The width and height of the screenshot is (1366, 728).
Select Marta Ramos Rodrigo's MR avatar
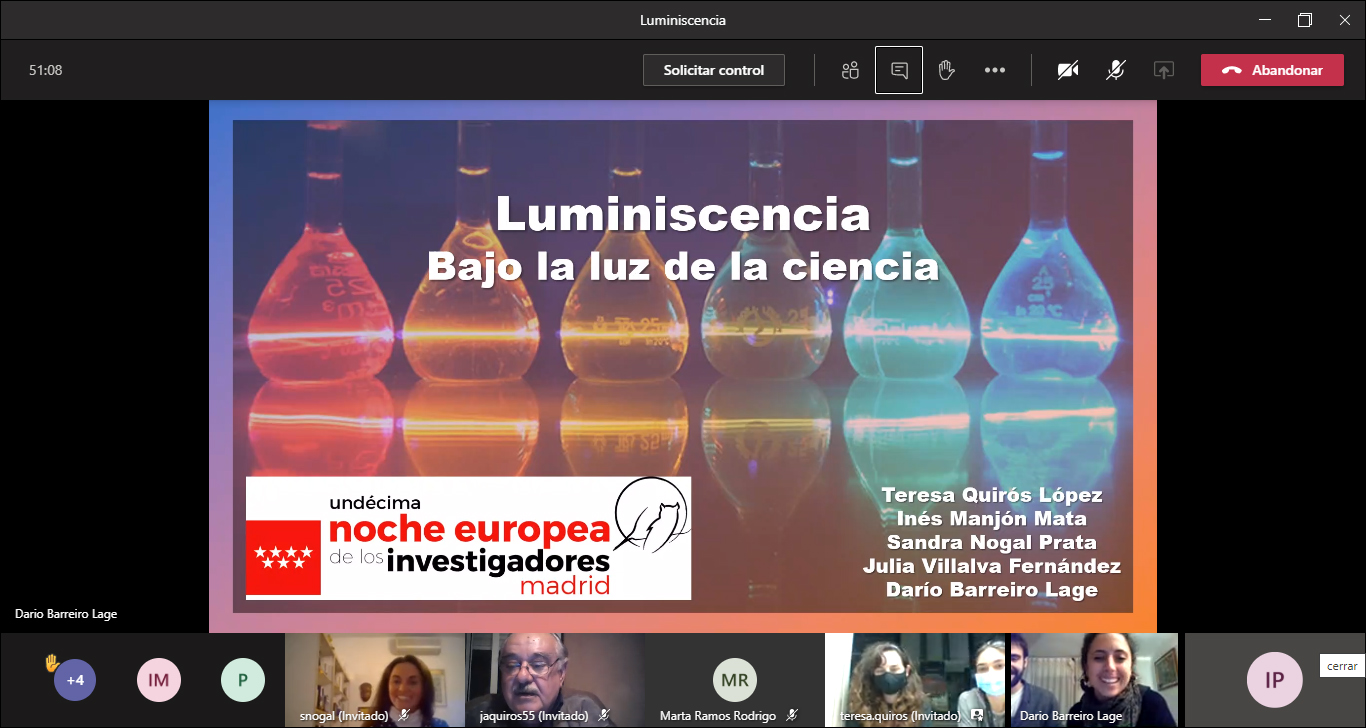click(x=735, y=680)
